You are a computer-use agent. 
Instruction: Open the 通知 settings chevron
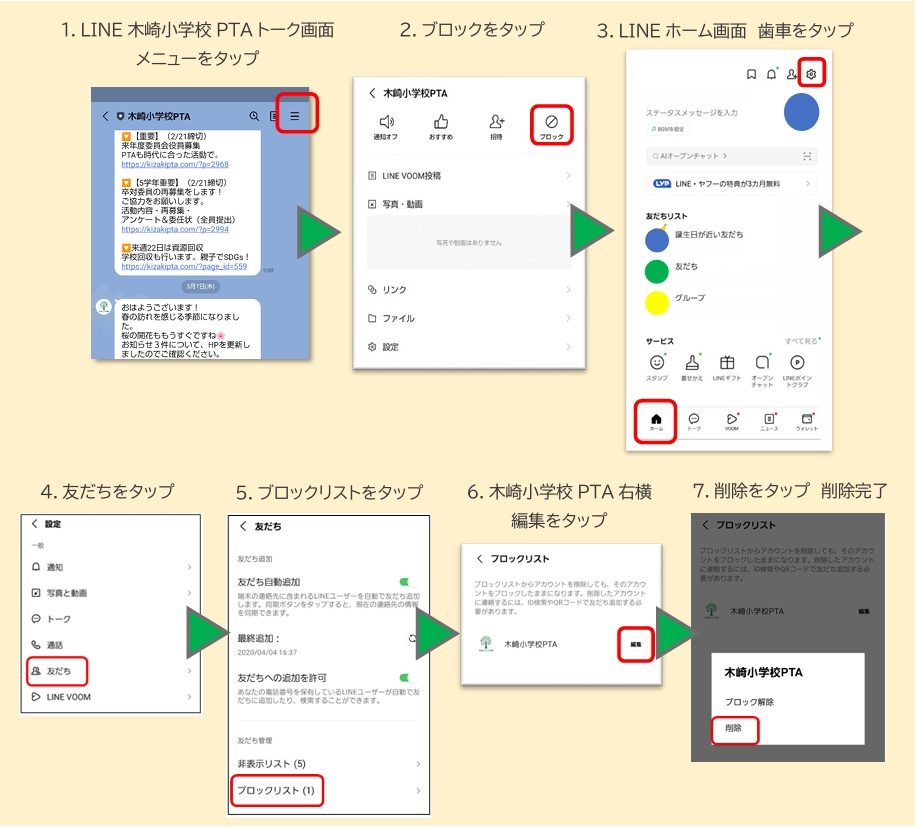click(x=189, y=567)
